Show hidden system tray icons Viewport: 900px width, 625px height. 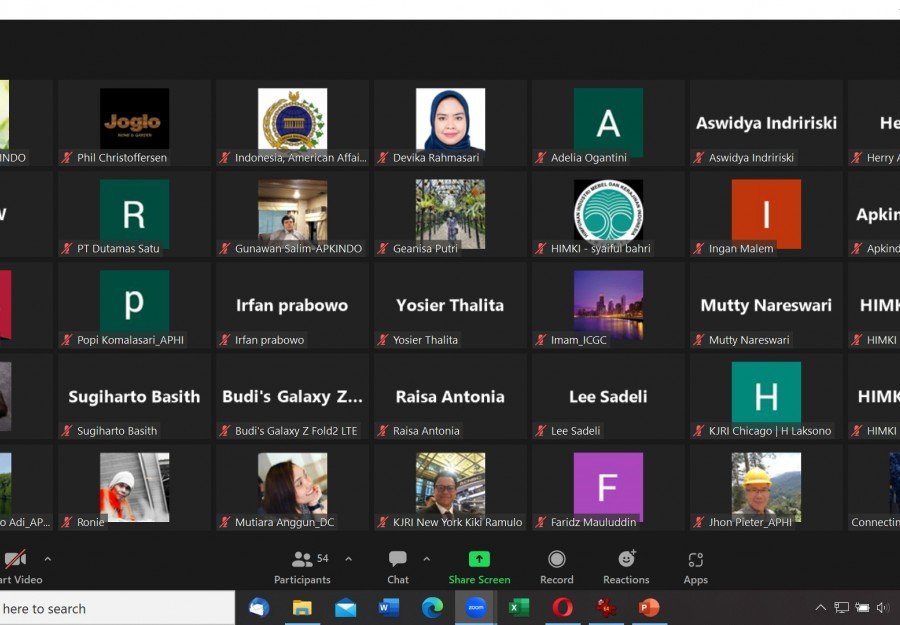821,608
